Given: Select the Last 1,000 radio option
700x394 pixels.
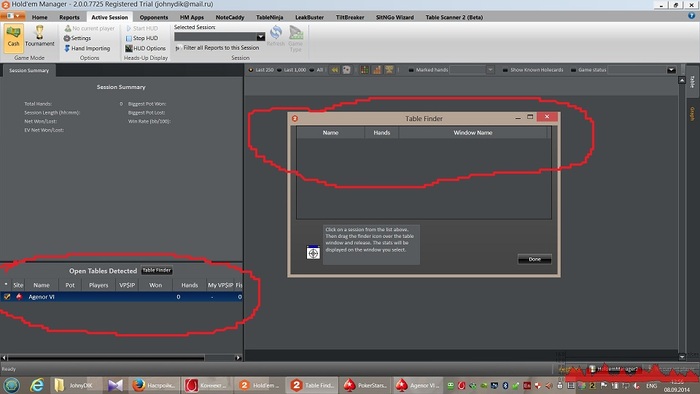Looking at the screenshot, I should pyautogui.click(x=279, y=70).
